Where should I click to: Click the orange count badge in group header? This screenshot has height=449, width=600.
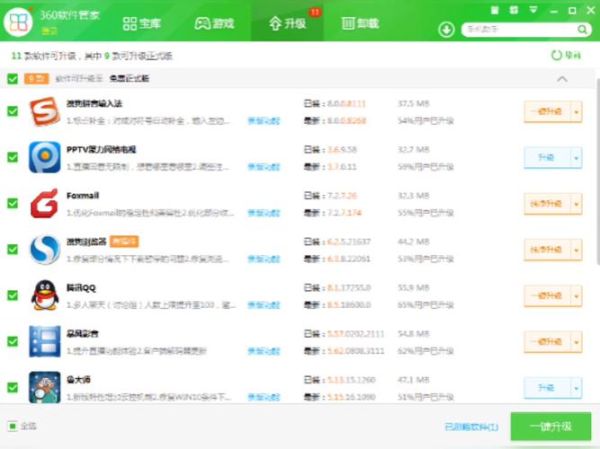36,79
